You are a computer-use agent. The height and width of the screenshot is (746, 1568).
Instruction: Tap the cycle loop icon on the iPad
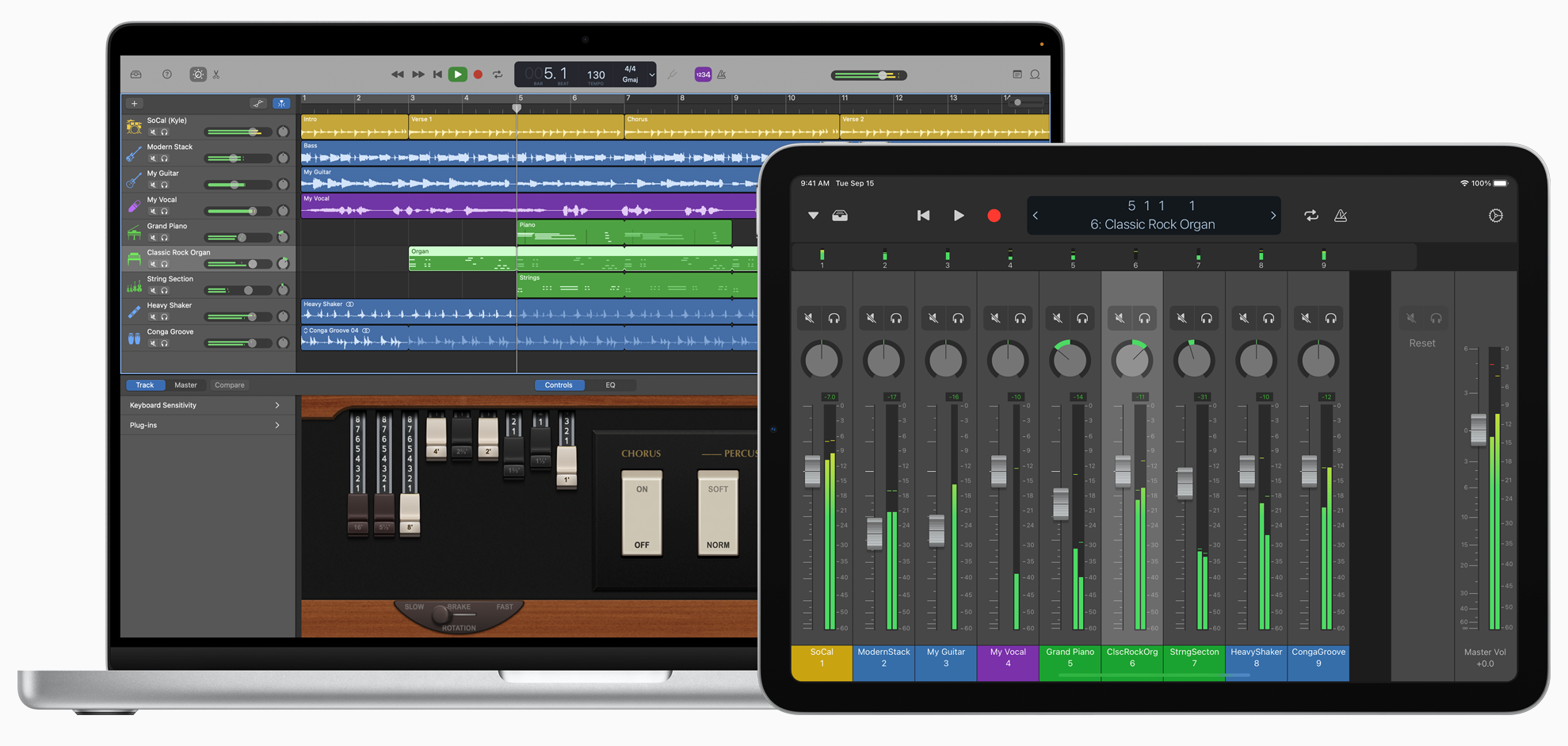point(1311,215)
